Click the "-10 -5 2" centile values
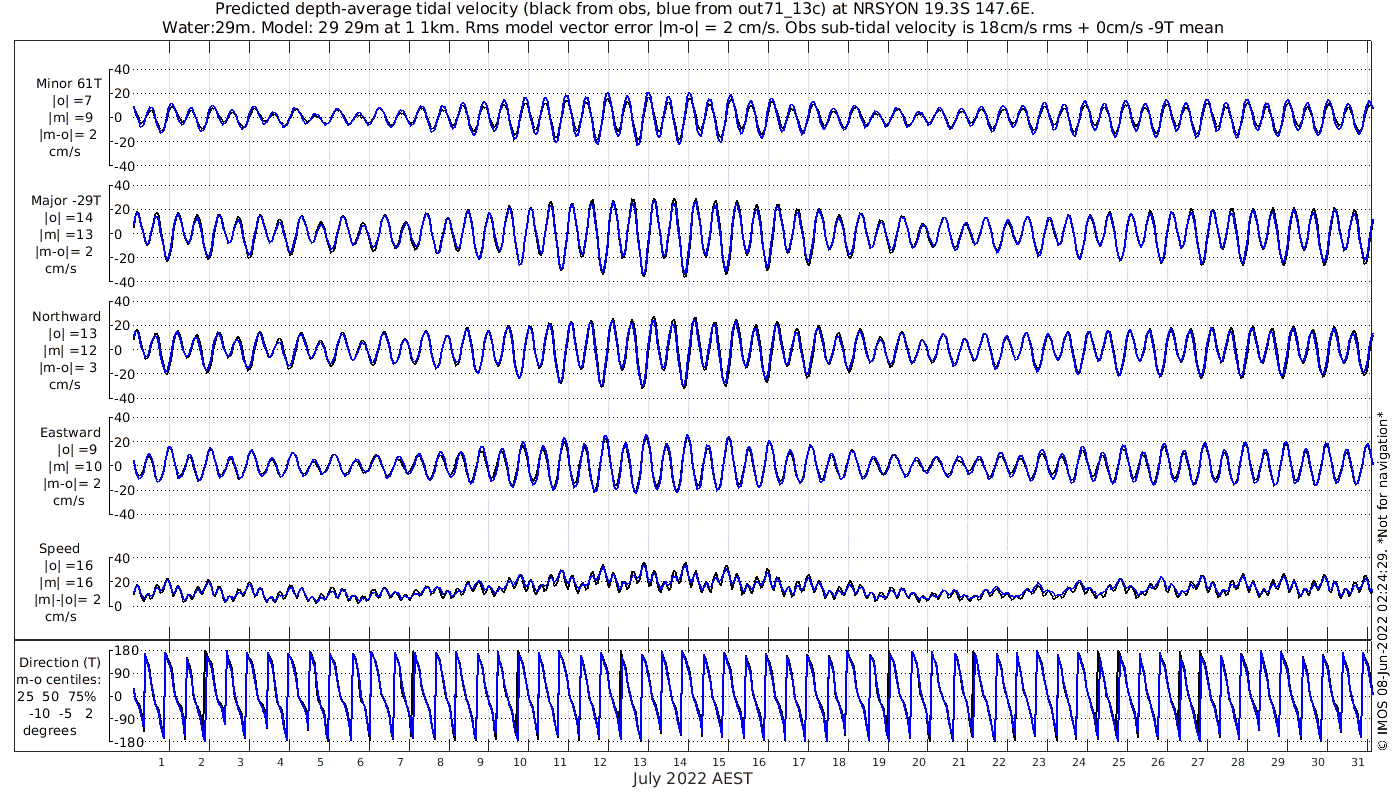 [x=61, y=713]
